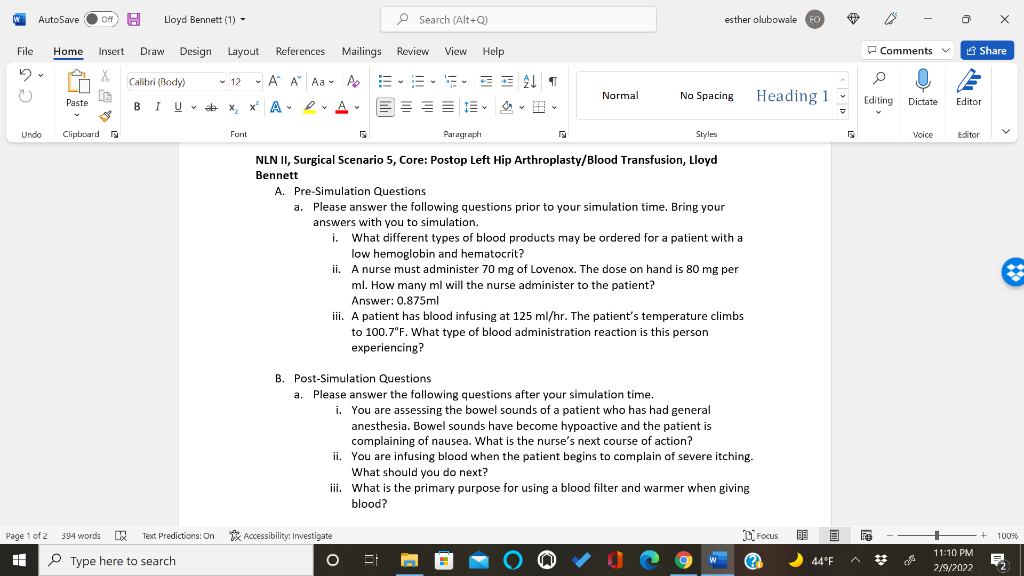Switch to the References tab
The height and width of the screenshot is (576, 1024).
[x=300, y=51]
